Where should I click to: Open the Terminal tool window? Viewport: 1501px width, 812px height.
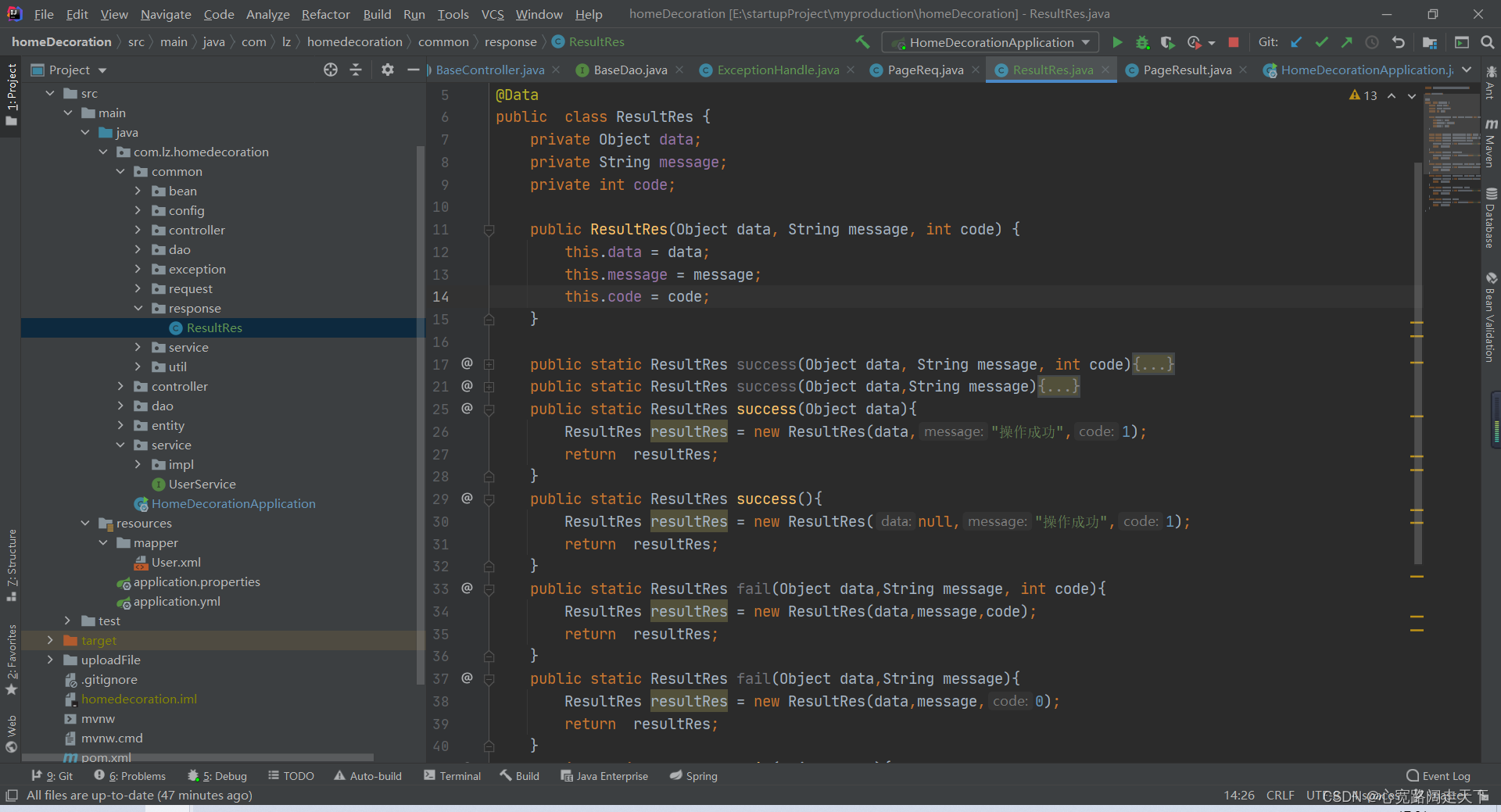tap(452, 776)
